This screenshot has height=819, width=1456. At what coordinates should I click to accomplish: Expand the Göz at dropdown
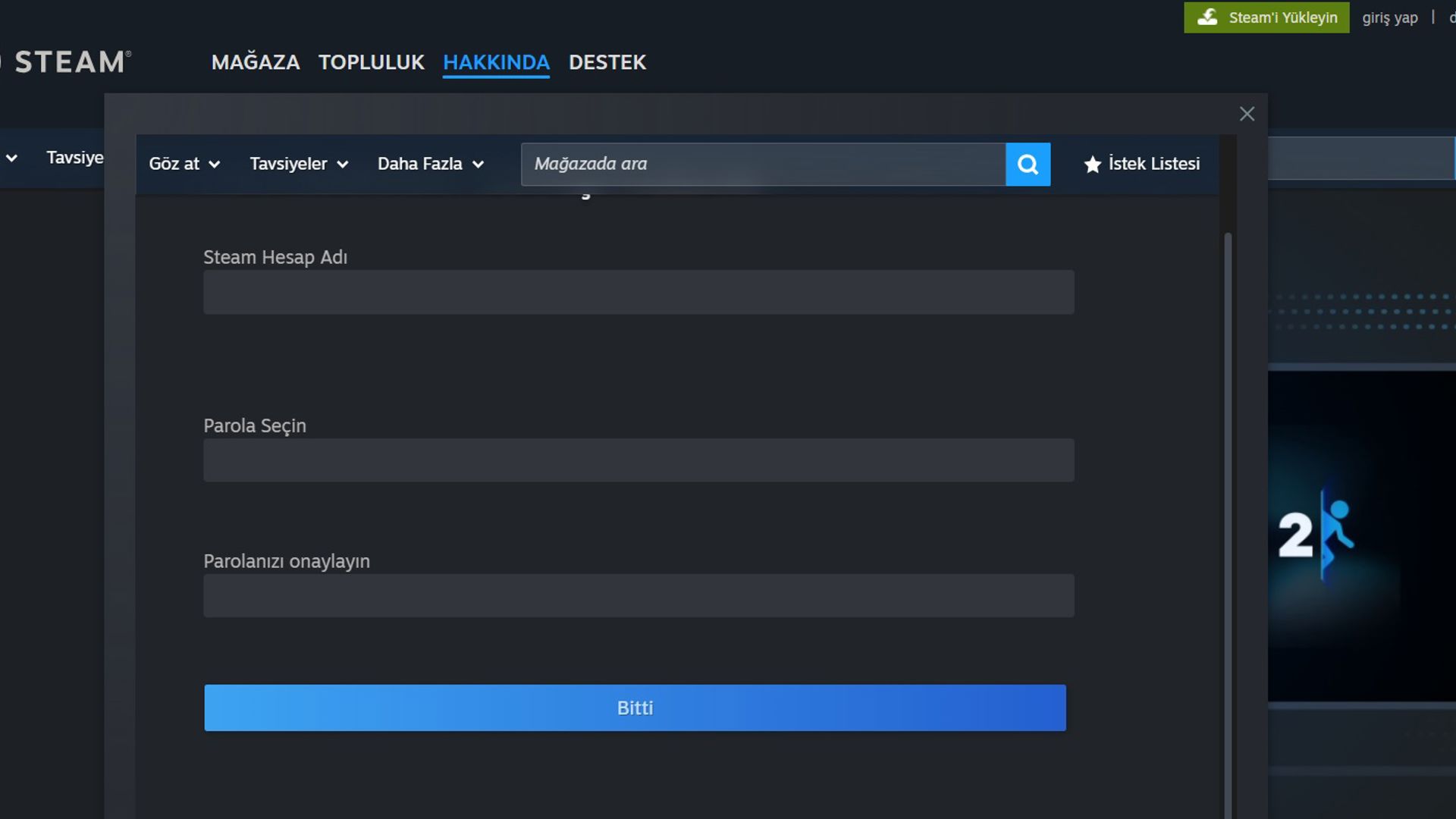pyautogui.click(x=184, y=164)
